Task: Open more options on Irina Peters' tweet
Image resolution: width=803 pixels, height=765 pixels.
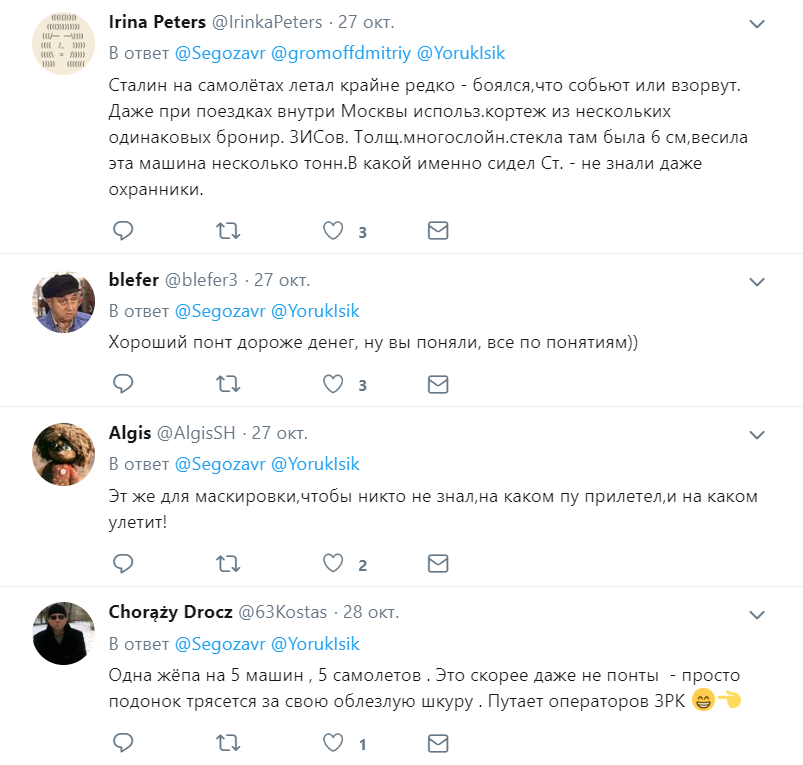Action: (758, 23)
